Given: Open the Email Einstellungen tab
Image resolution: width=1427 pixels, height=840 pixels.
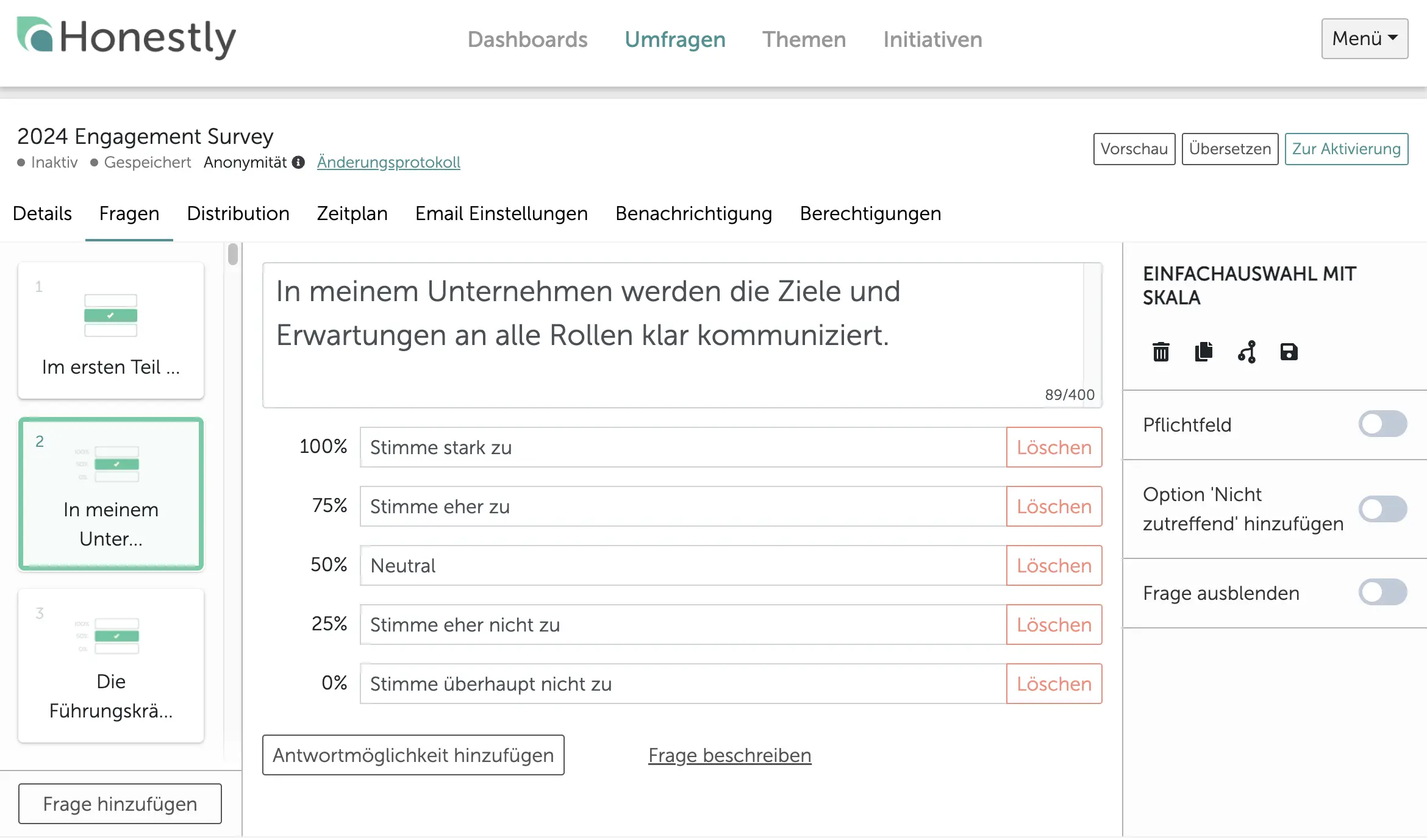Looking at the screenshot, I should point(501,213).
